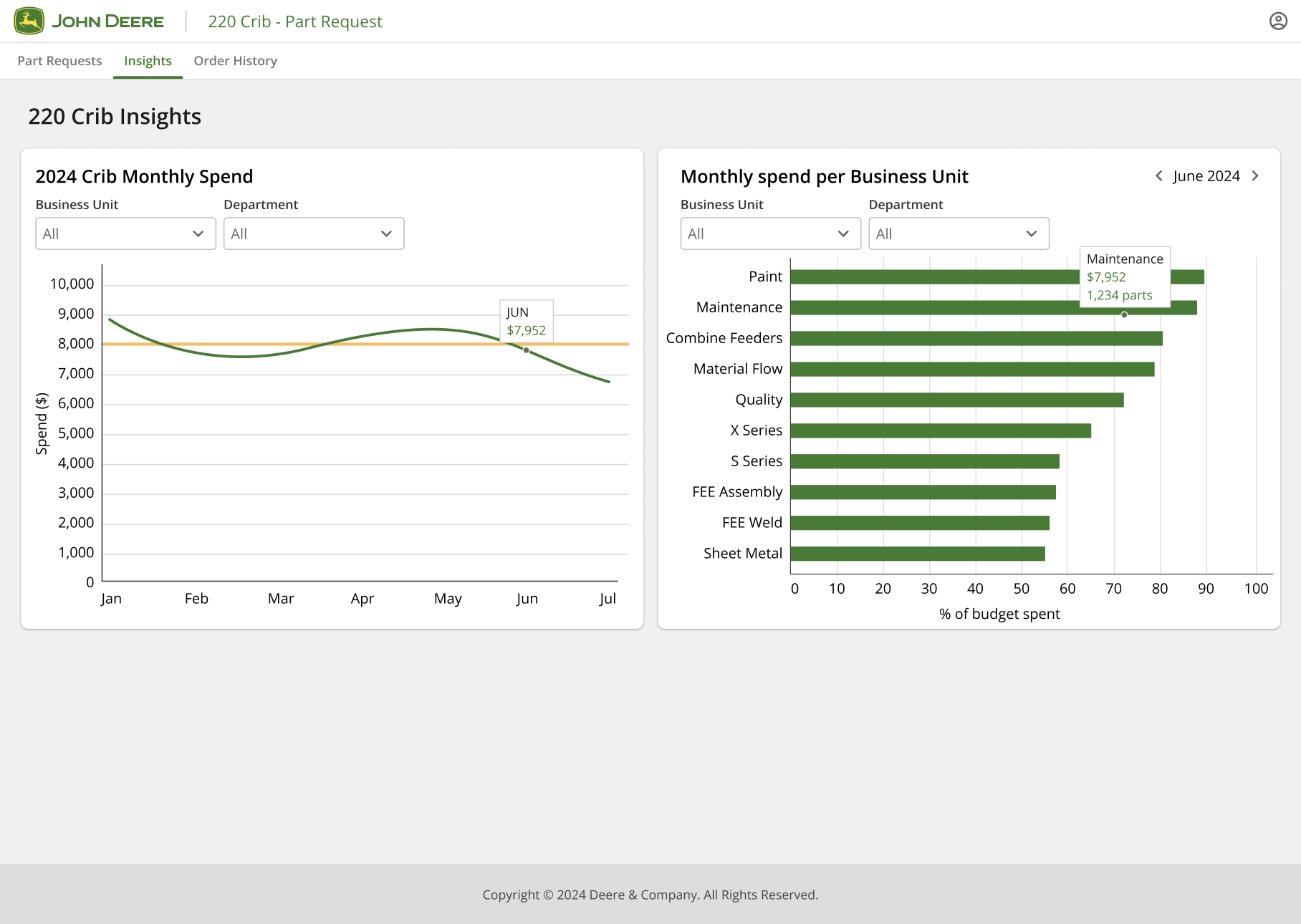Open Department dropdown in Crib Monthly Spend

[x=314, y=234]
